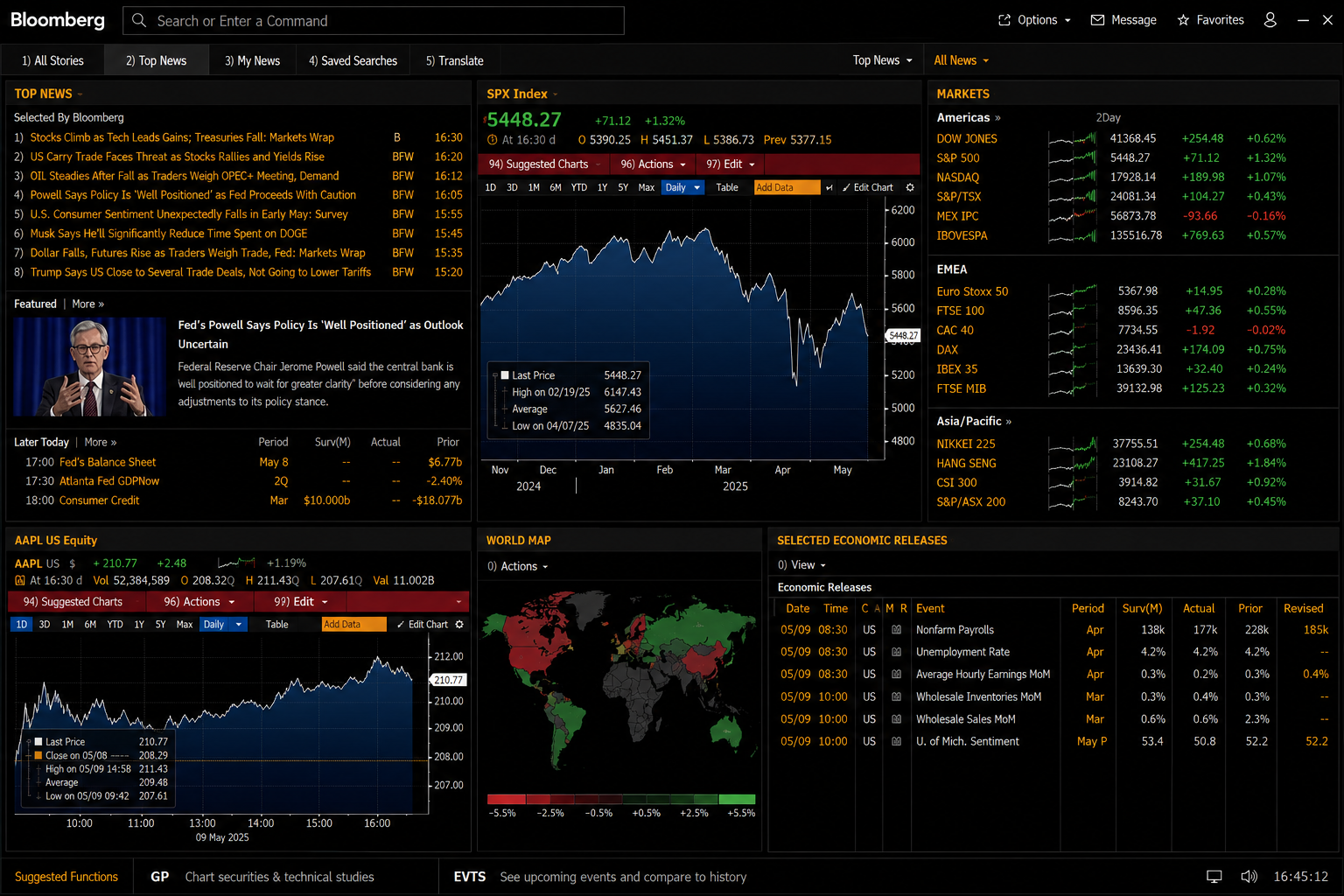Open Wholesale Inventories MoM chart icon
1344x896 pixels.
pyautogui.click(x=897, y=696)
